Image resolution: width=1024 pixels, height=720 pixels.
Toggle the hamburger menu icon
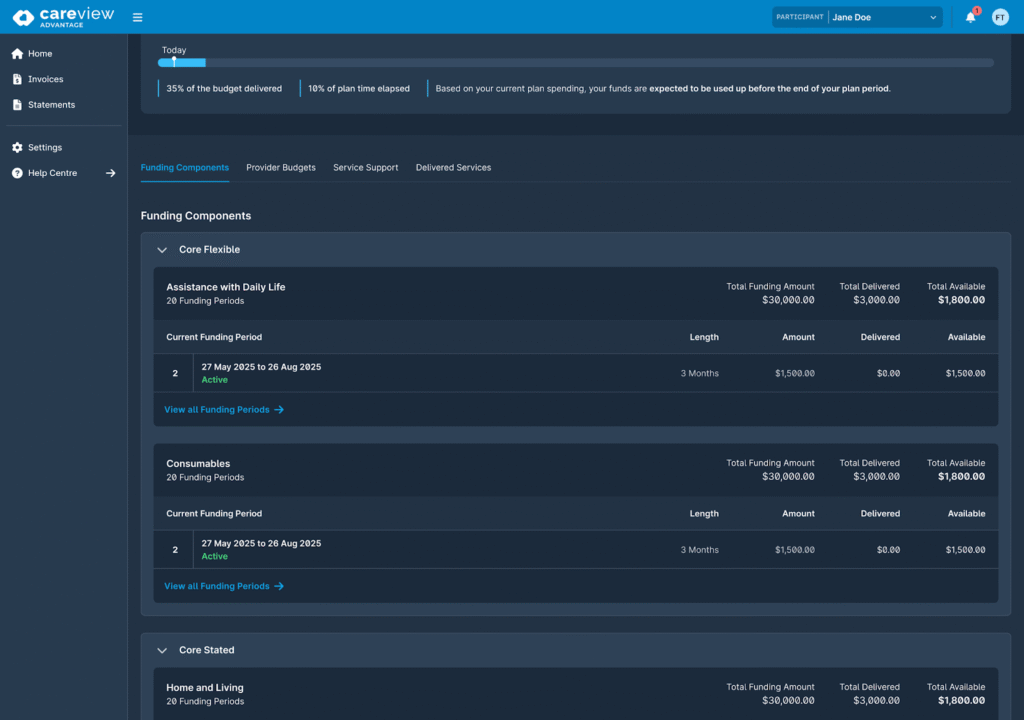pyautogui.click(x=137, y=17)
